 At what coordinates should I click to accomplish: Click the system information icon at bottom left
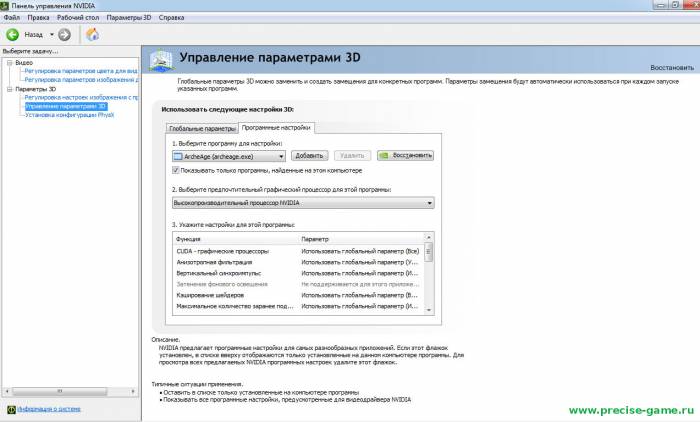click(9, 409)
